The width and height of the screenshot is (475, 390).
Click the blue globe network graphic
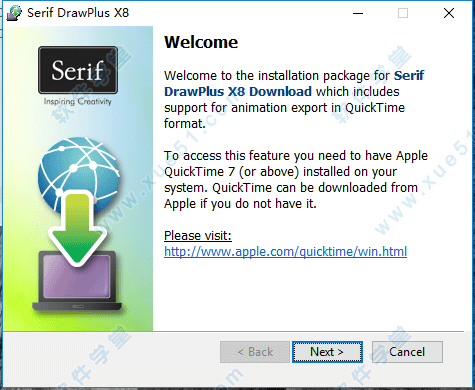(79, 173)
